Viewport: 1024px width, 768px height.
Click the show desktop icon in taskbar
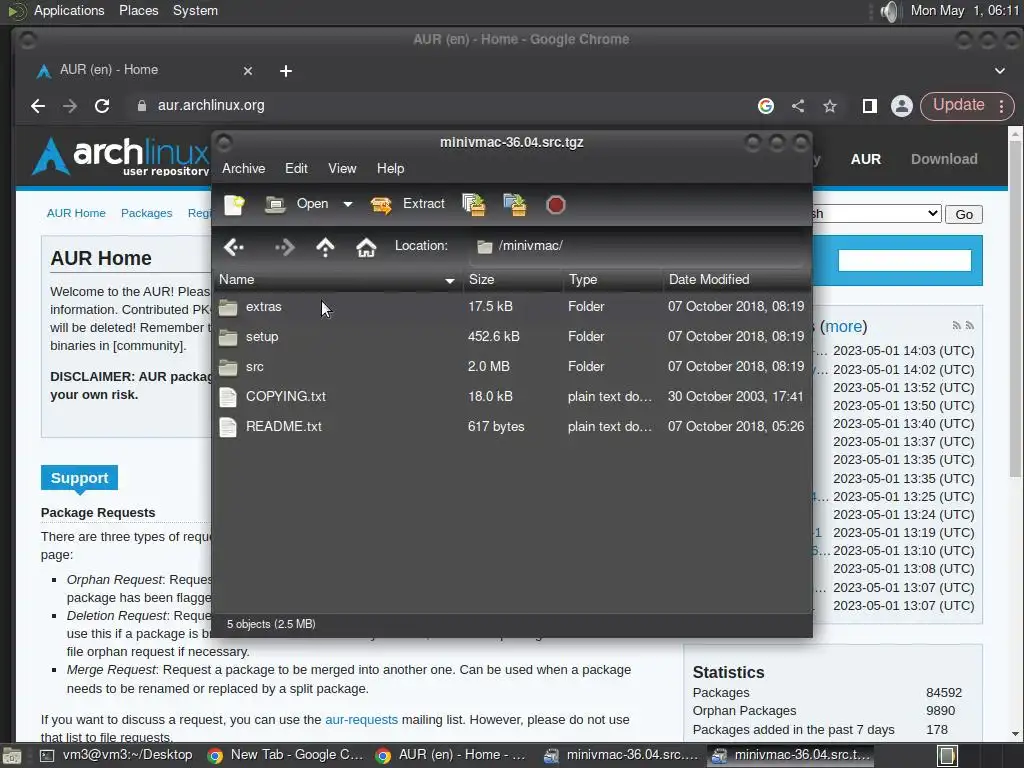pos(12,756)
